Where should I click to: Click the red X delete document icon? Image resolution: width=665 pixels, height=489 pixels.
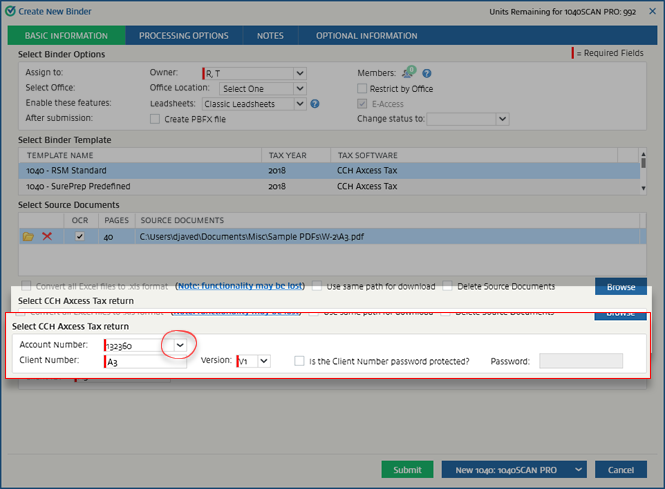[47, 236]
